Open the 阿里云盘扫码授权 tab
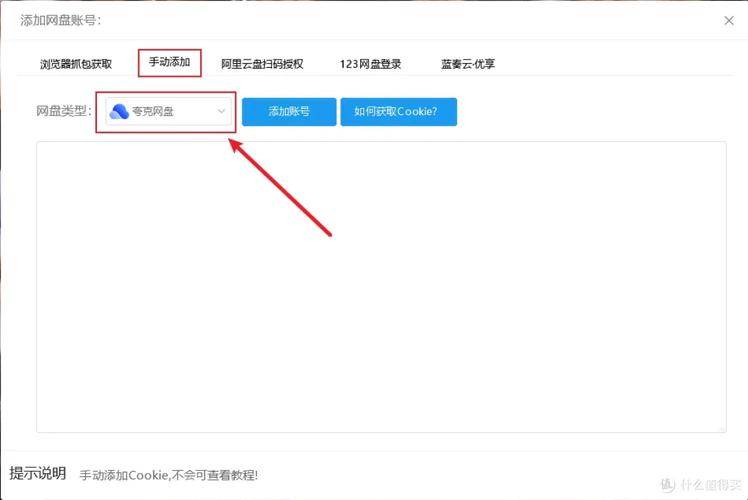 pos(262,64)
